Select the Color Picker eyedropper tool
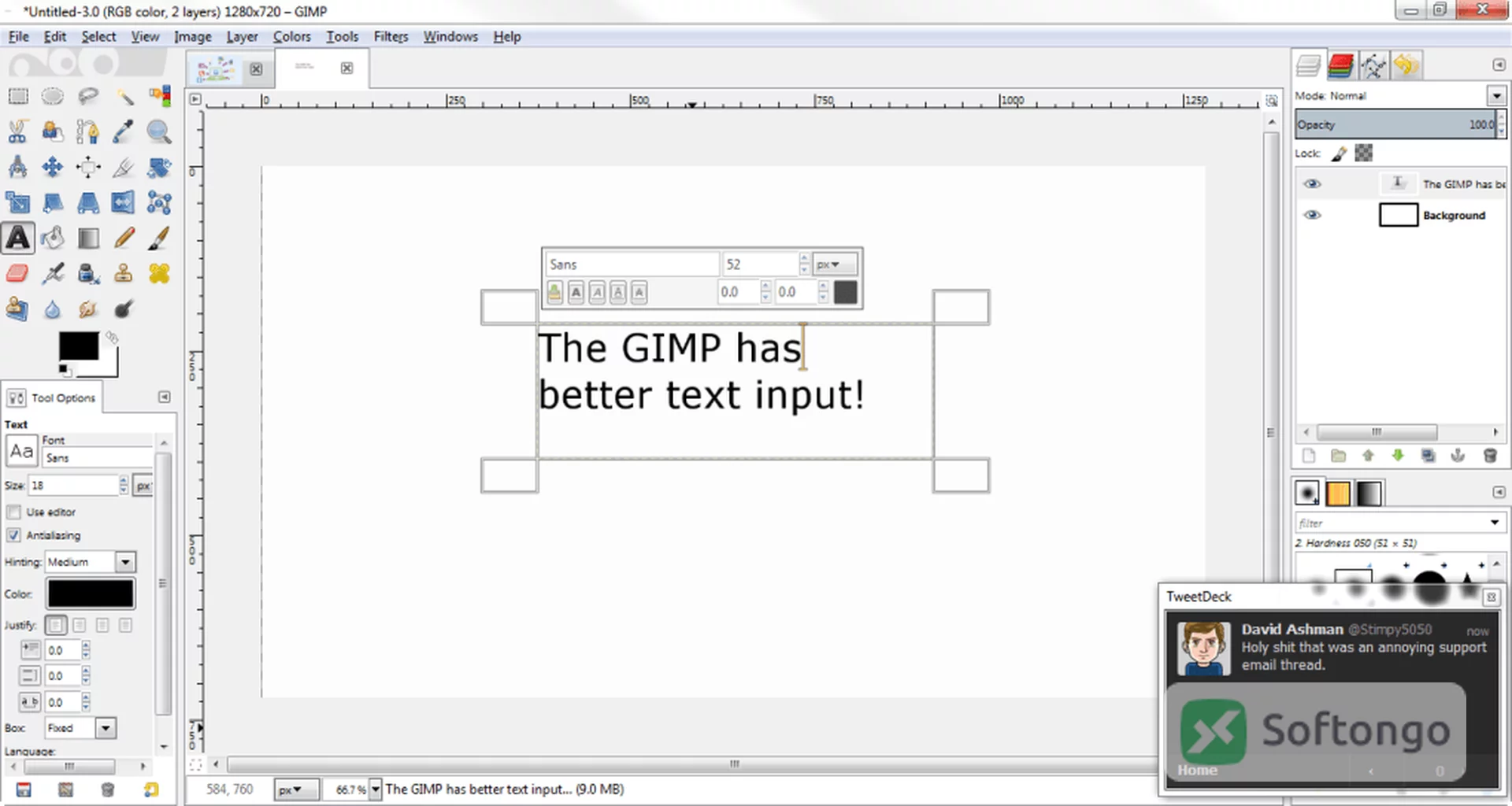Image resolution: width=1512 pixels, height=806 pixels. pyautogui.click(x=124, y=131)
